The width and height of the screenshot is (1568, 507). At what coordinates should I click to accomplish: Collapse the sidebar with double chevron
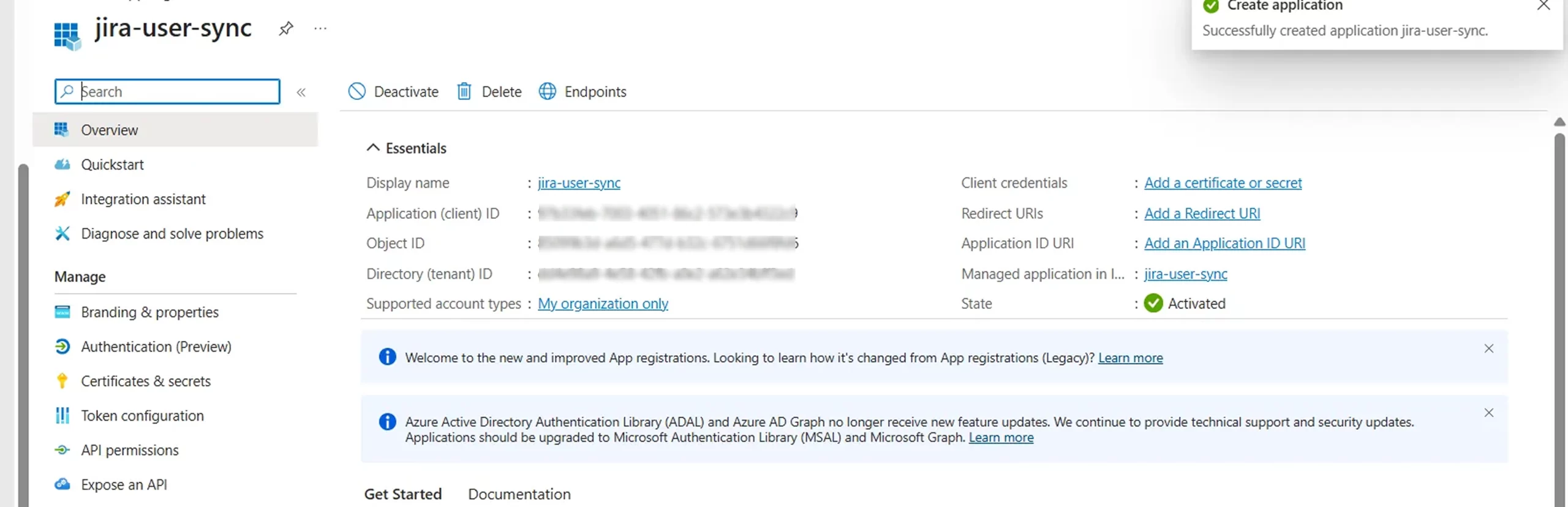click(x=301, y=92)
